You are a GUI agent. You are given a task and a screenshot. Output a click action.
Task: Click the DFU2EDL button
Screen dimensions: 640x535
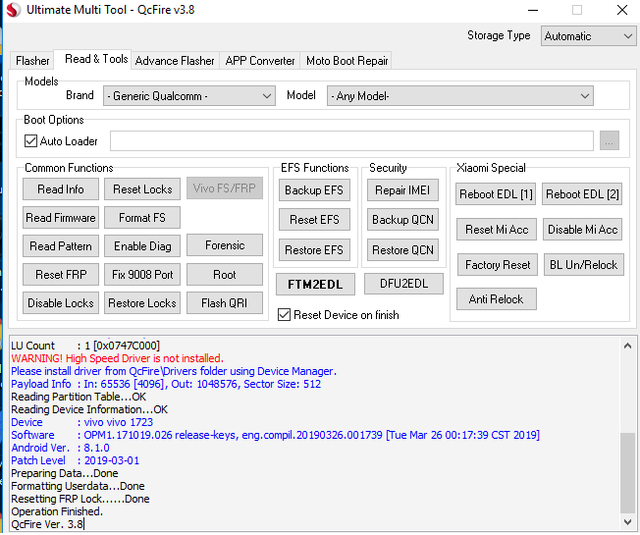pyautogui.click(x=404, y=284)
